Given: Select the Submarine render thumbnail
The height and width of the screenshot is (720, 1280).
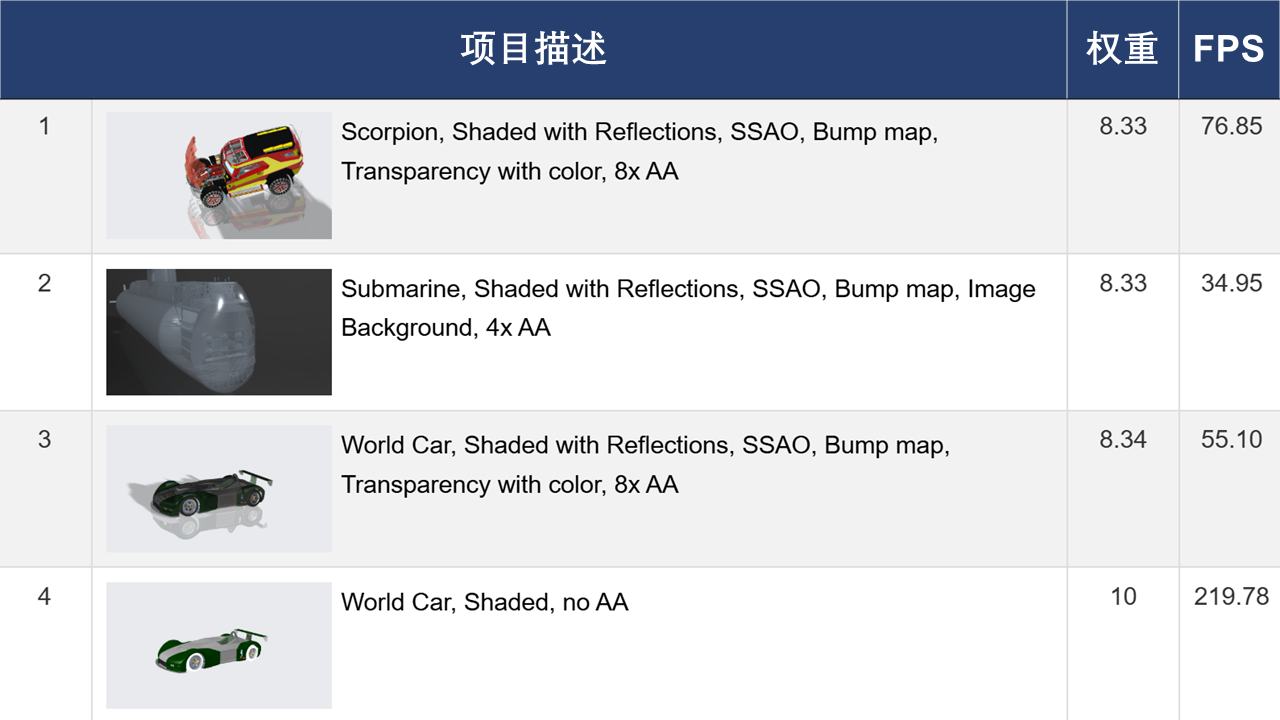Looking at the screenshot, I should tap(219, 332).
